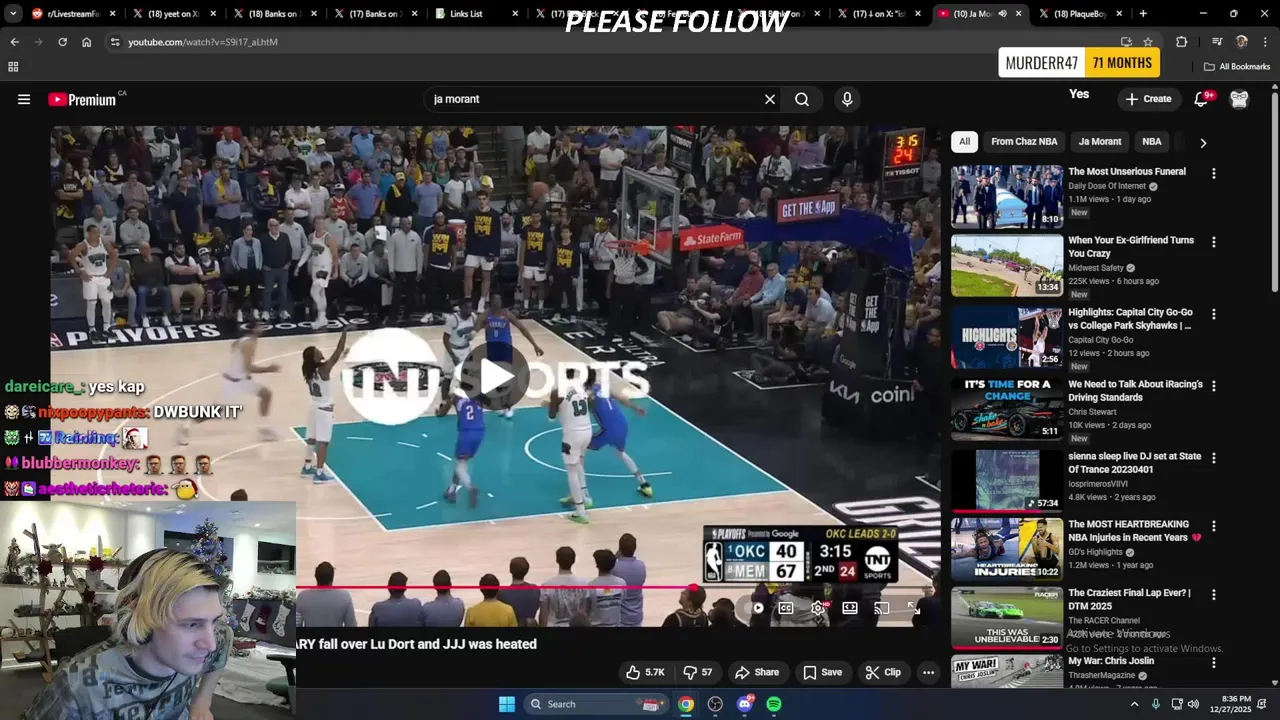Like the video (5.7K thumbs up)
1280x720 pixels.
(645, 672)
